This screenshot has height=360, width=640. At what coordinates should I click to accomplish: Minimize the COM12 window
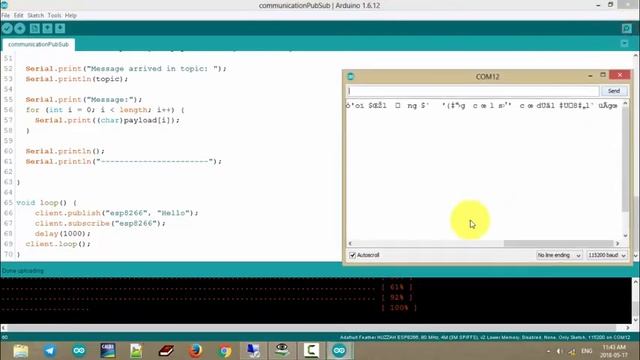(x=590, y=76)
